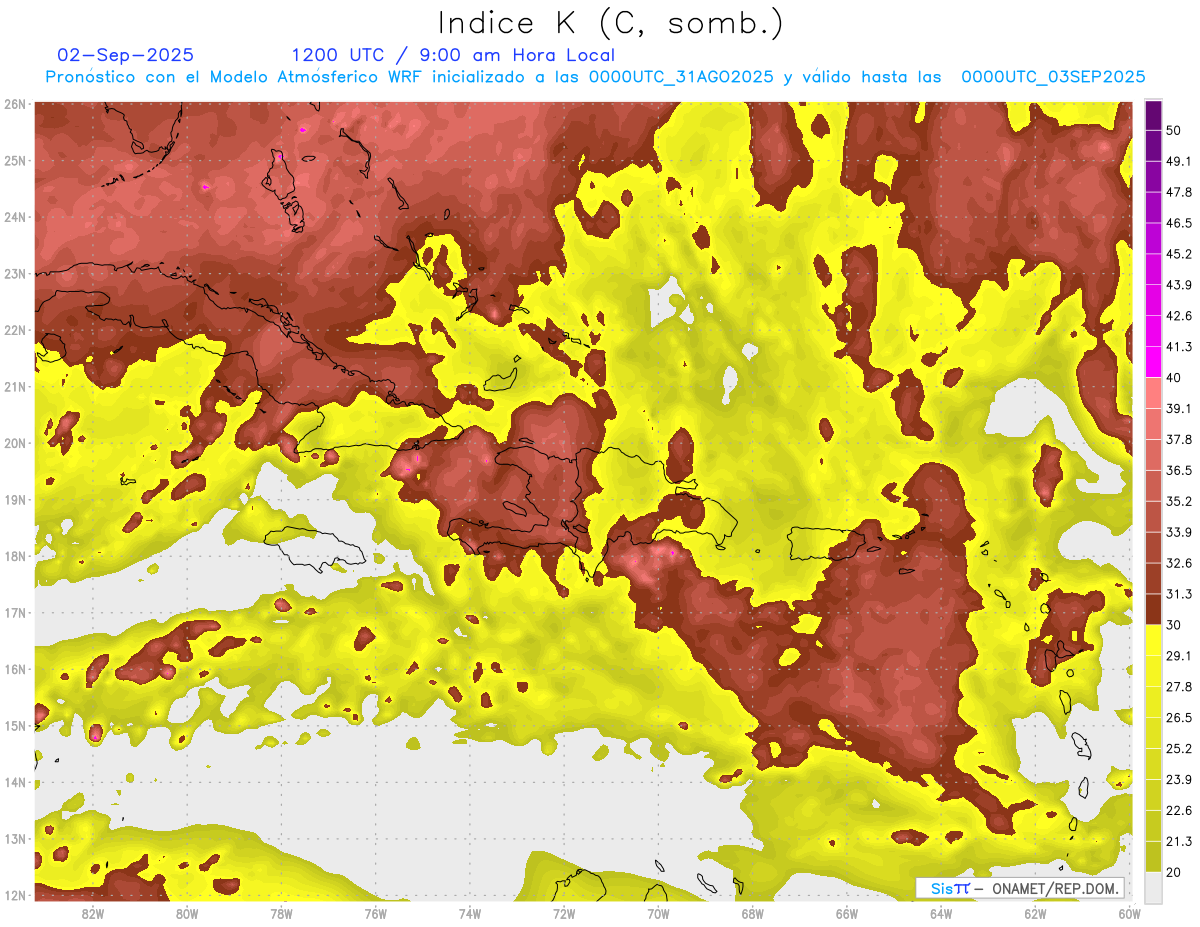Screen dimensions: 1200x927
Task: Click latitude axis label '15N'
Action: coord(15,726)
